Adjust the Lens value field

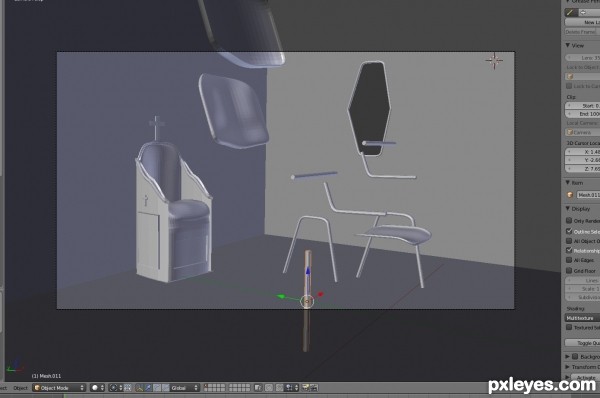582,58
